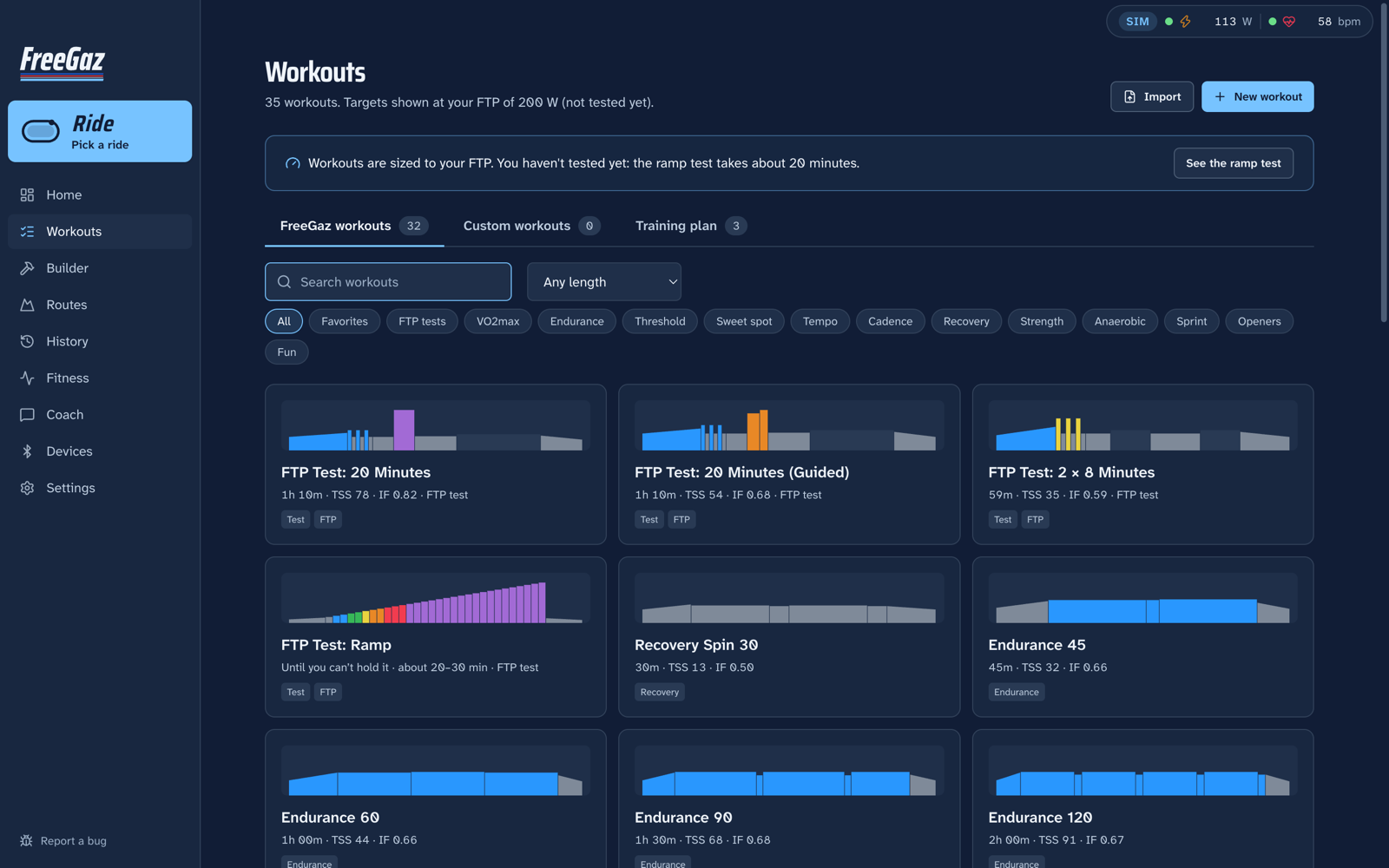1389x868 pixels.
Task: Open Fitness page label in sidebar
Action: point(68,378)
